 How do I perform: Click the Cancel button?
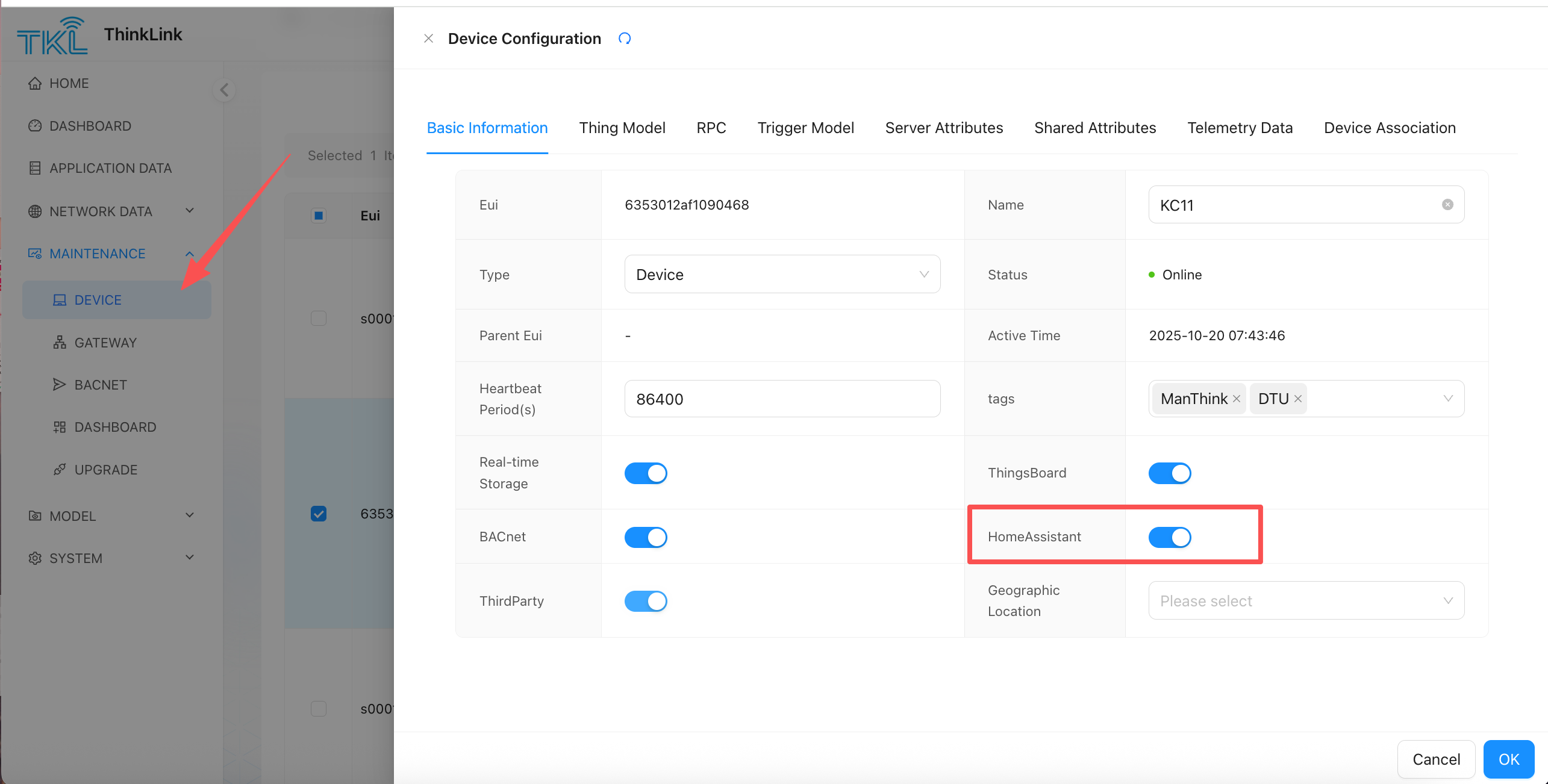tap(1436, 759)
